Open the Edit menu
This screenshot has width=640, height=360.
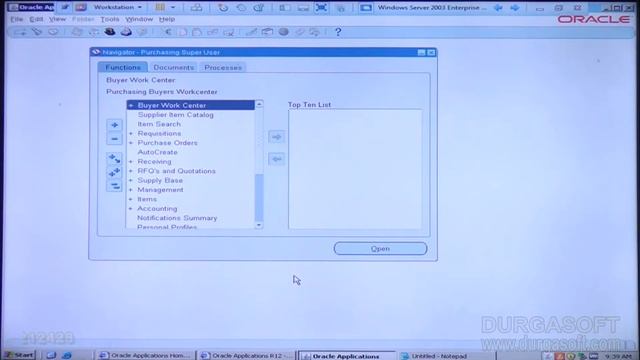click(x=36, y=19)
